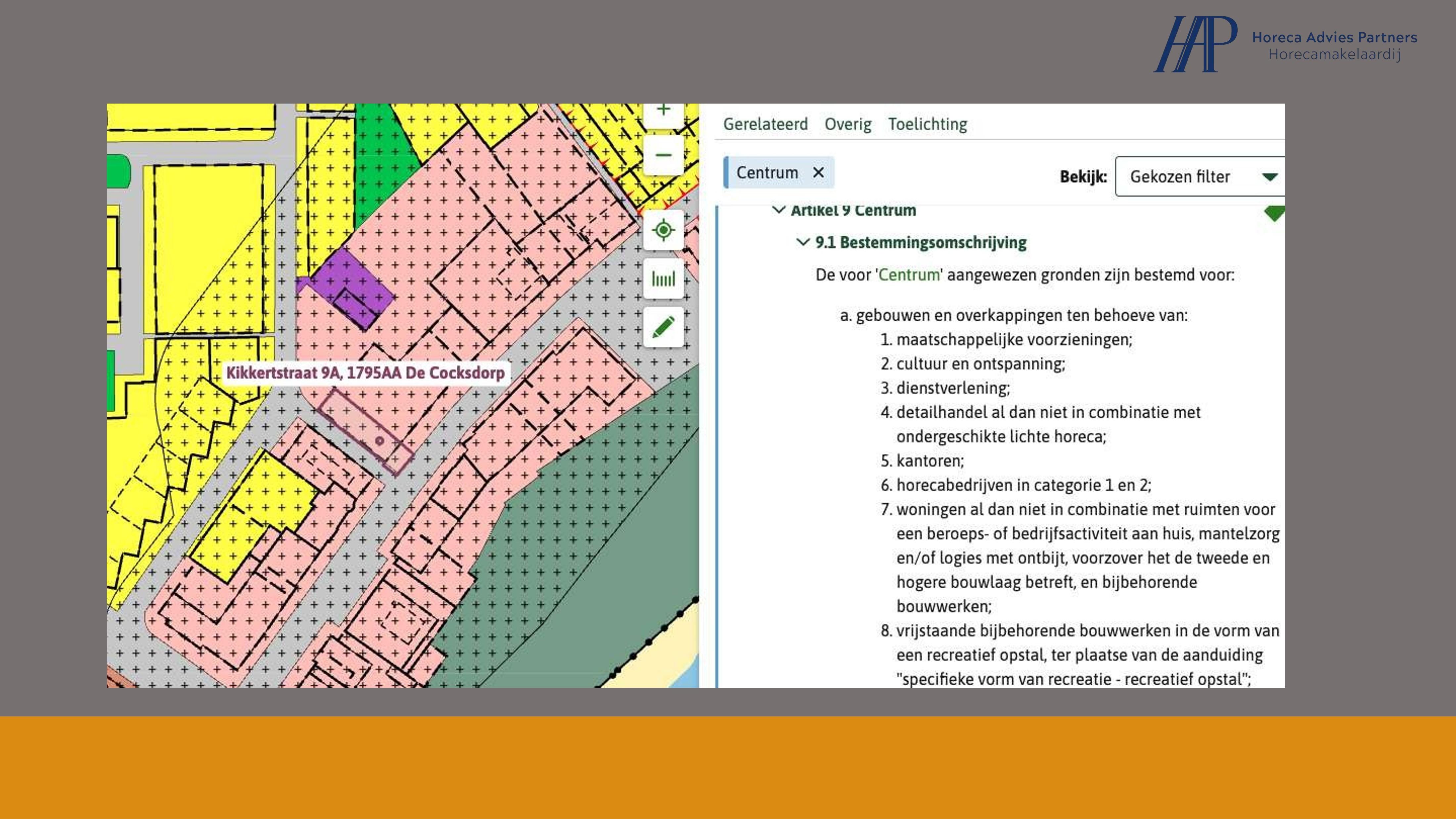Collapse 9.1 Bestemmingsomschrijving section
Viewport: 1456px width, 819px height.
(802, 243)
